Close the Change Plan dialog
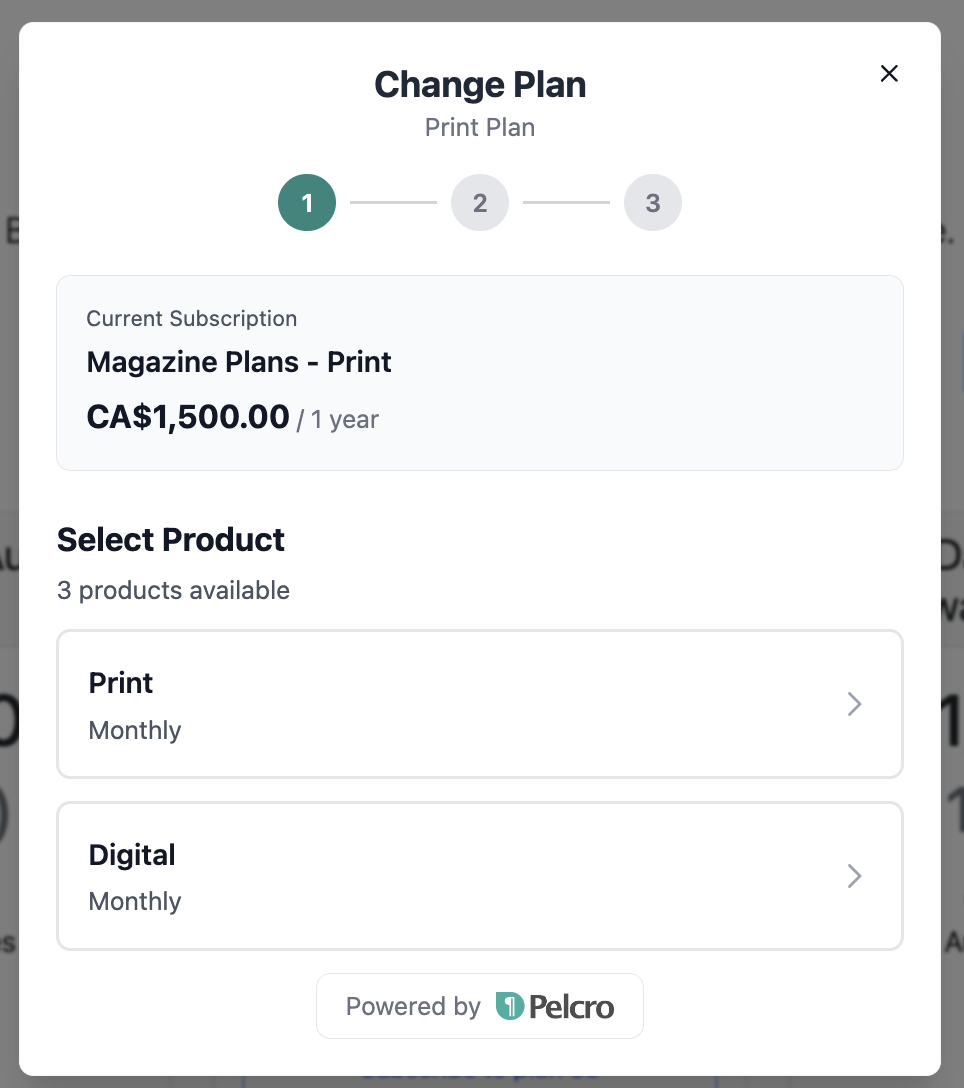Screen dimensions: 964x1088 point(889,74)
